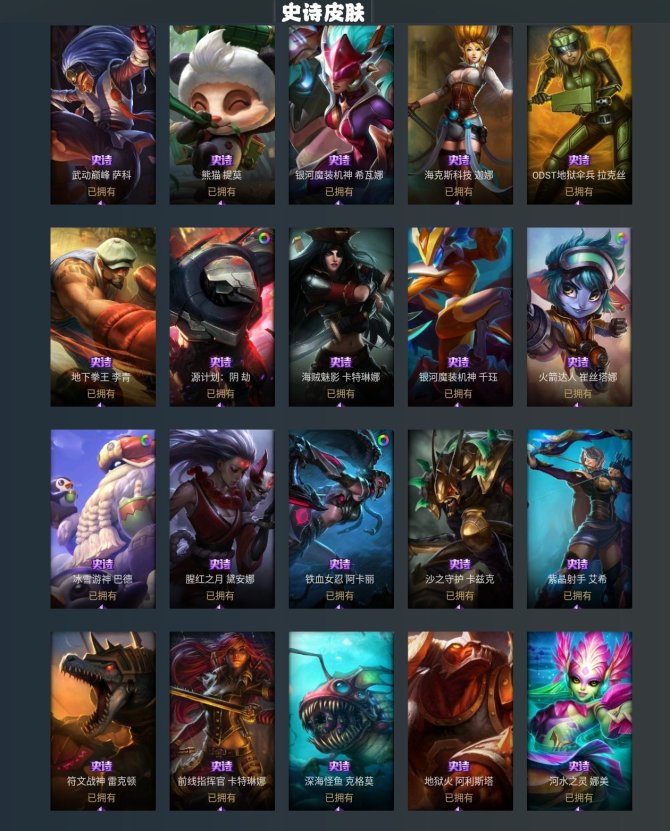Image resolution: width=670 pixels, height=831 pixels.
Task: Select the 海贼魅影 卡特琳娜 skin
Action: pyautogui.click(x=341, y=317)
